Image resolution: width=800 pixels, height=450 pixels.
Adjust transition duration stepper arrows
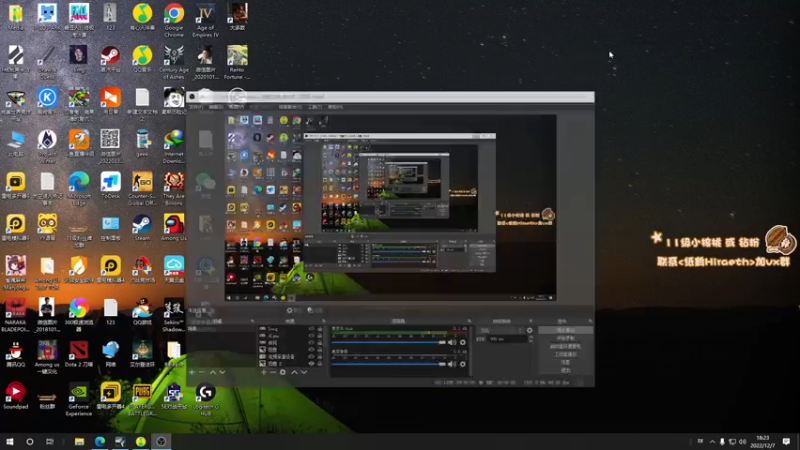point(531,339)
